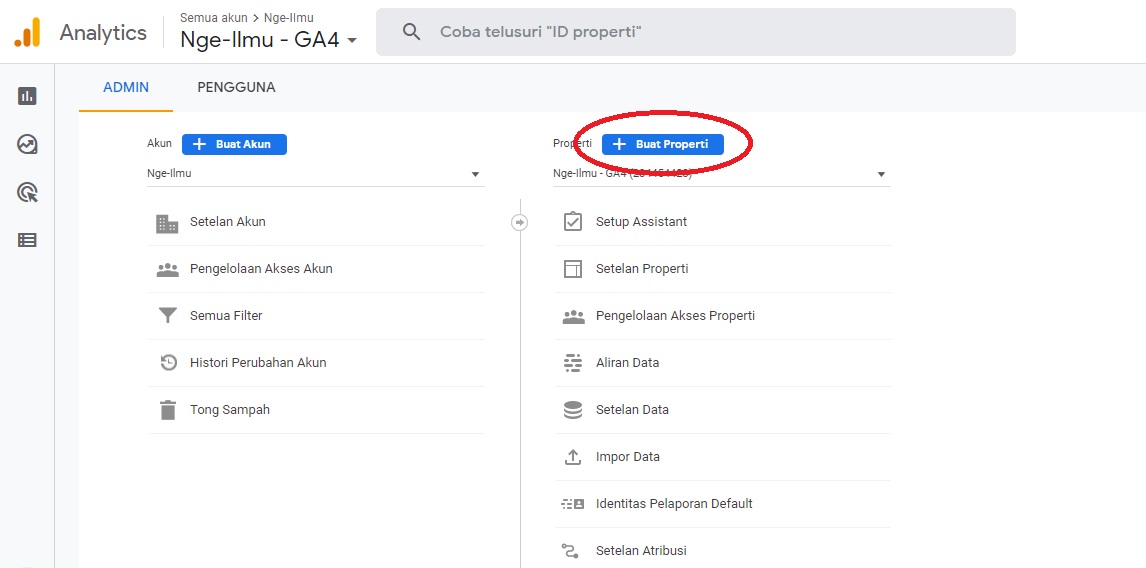Click the building icon beside Setelan Akun
The image size is (1146, 568).
point(167,222)
